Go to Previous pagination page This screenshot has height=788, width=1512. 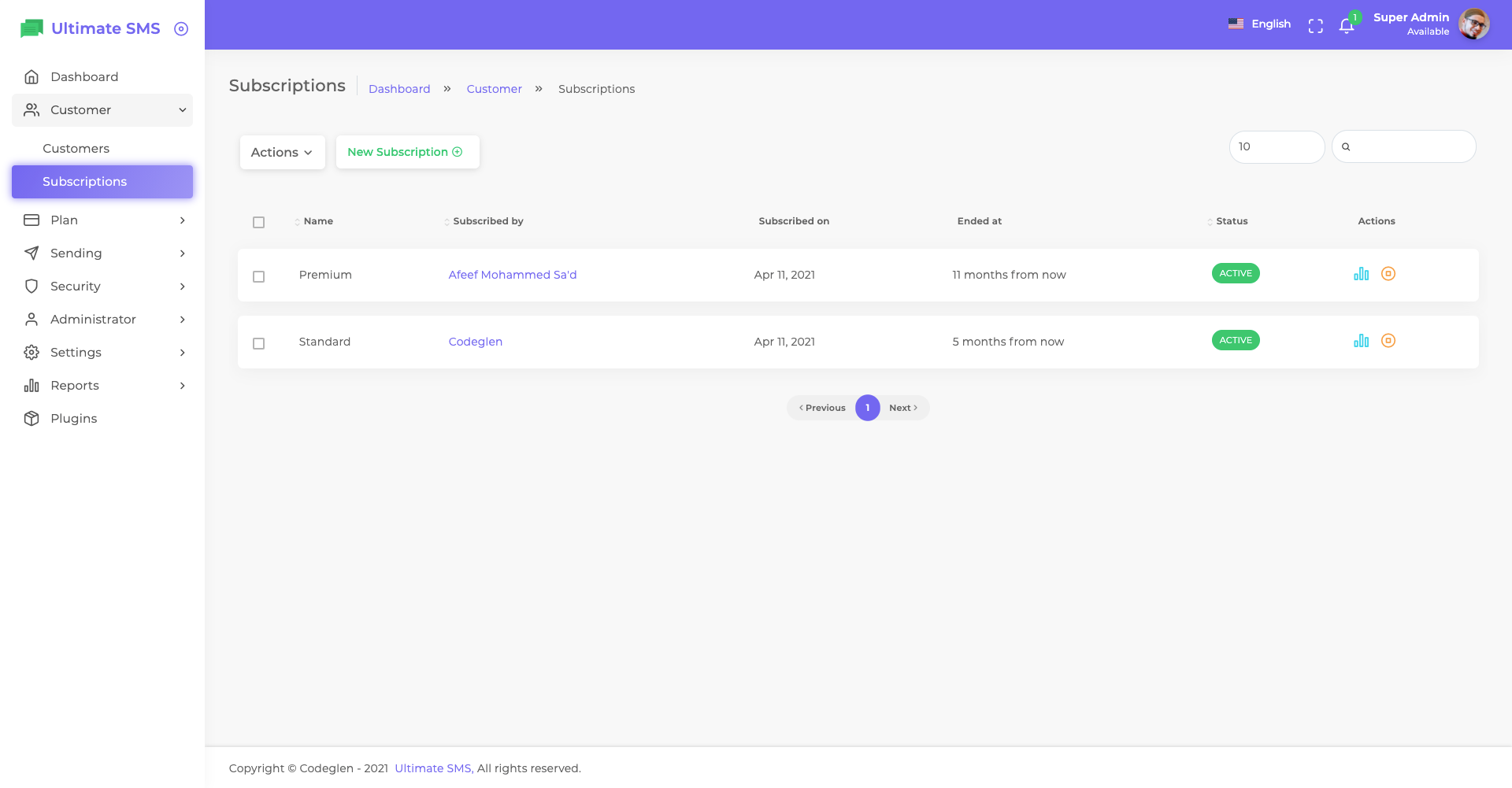(x=822, y=408)
